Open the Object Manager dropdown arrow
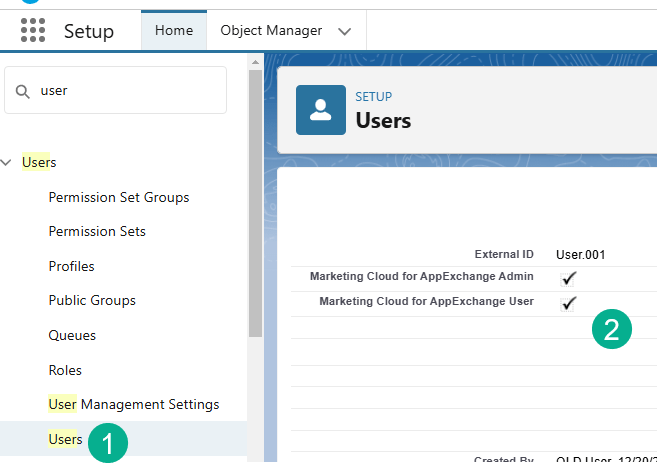This screenshot has height=464, width=657. [x=345, y=31]
